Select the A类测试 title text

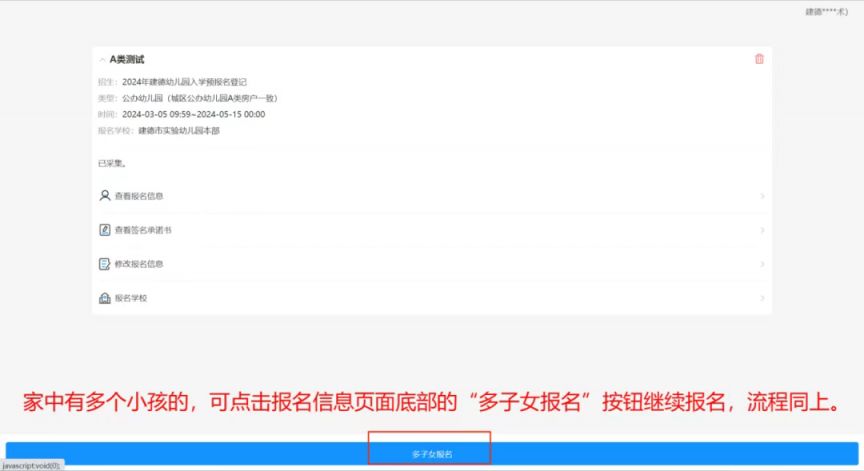pyautogui.click(x=127, y=59)
